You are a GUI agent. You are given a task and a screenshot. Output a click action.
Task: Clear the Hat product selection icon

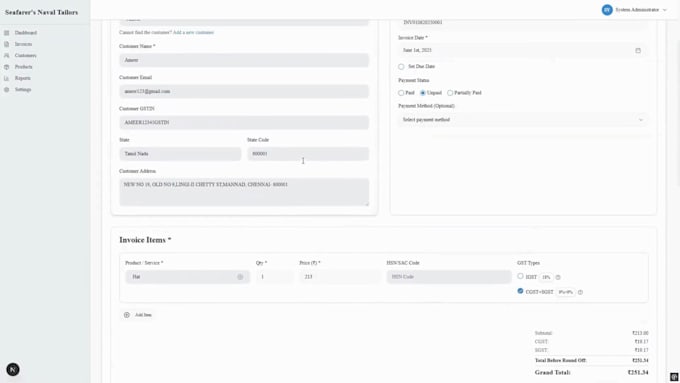[240, 277]
